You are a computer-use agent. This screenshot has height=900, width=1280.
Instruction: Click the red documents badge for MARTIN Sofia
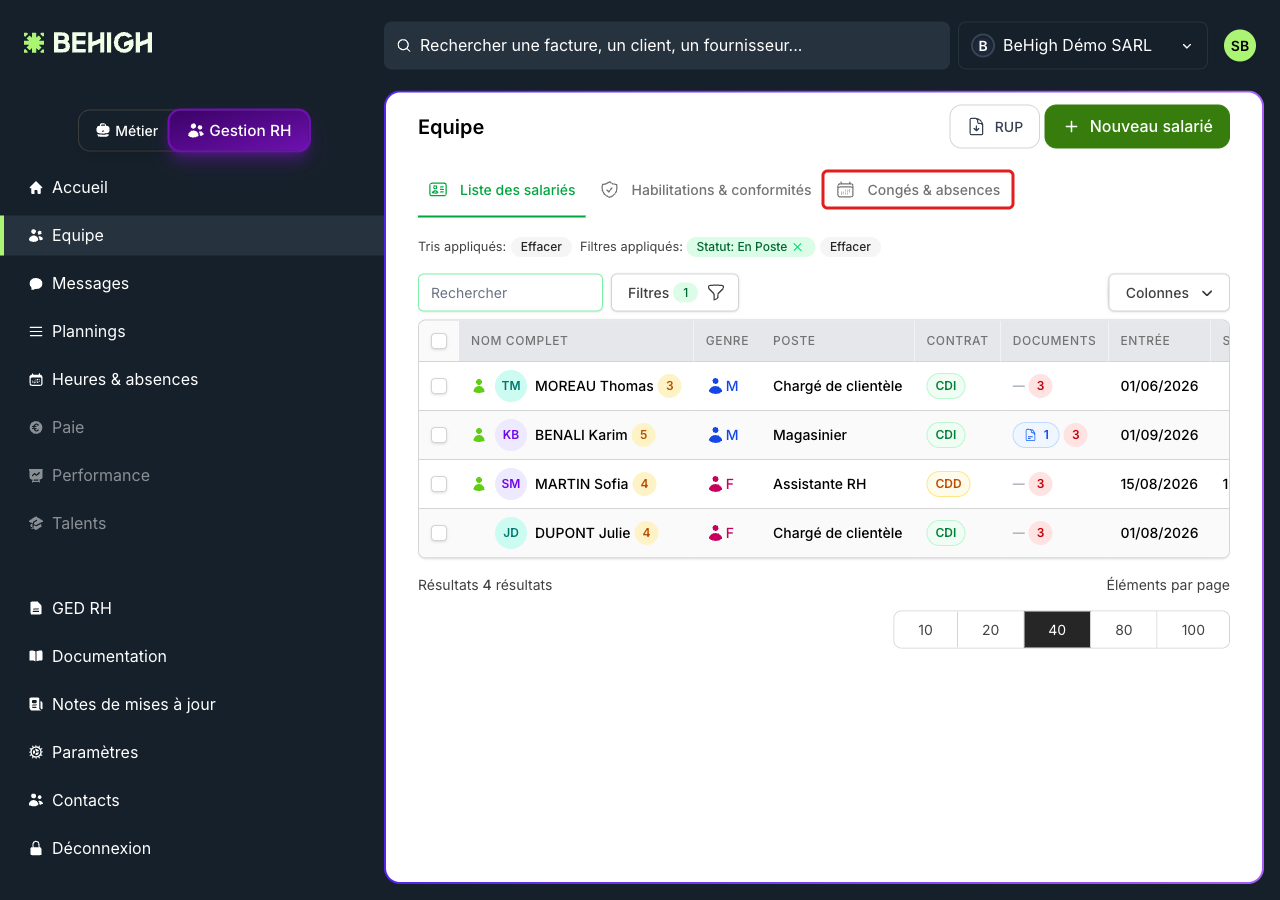click(x=1040, y=484)
